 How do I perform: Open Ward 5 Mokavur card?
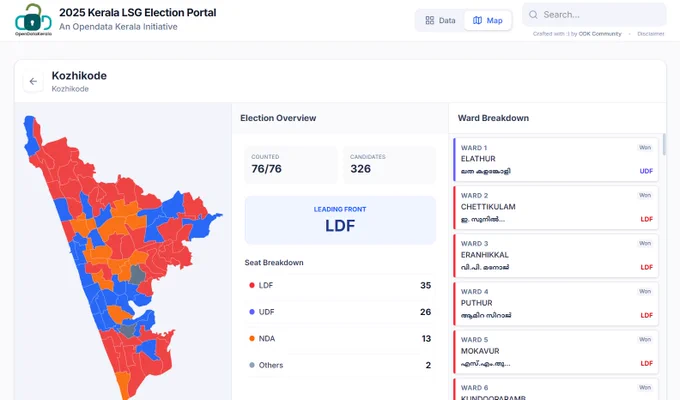click(556, 352)
